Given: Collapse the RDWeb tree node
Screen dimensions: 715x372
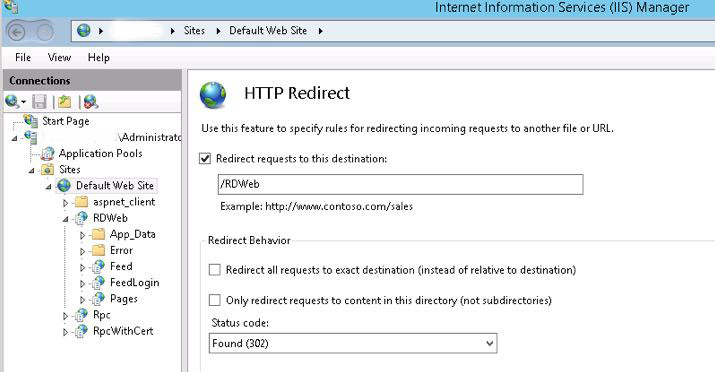Looking at the screenshot, I should pos(65,219).
